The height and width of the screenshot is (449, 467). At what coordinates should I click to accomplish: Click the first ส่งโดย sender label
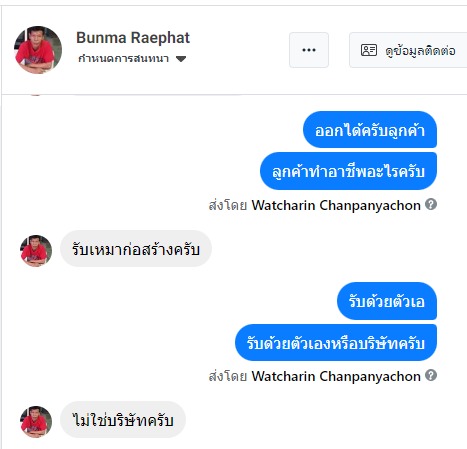(228, 205)
